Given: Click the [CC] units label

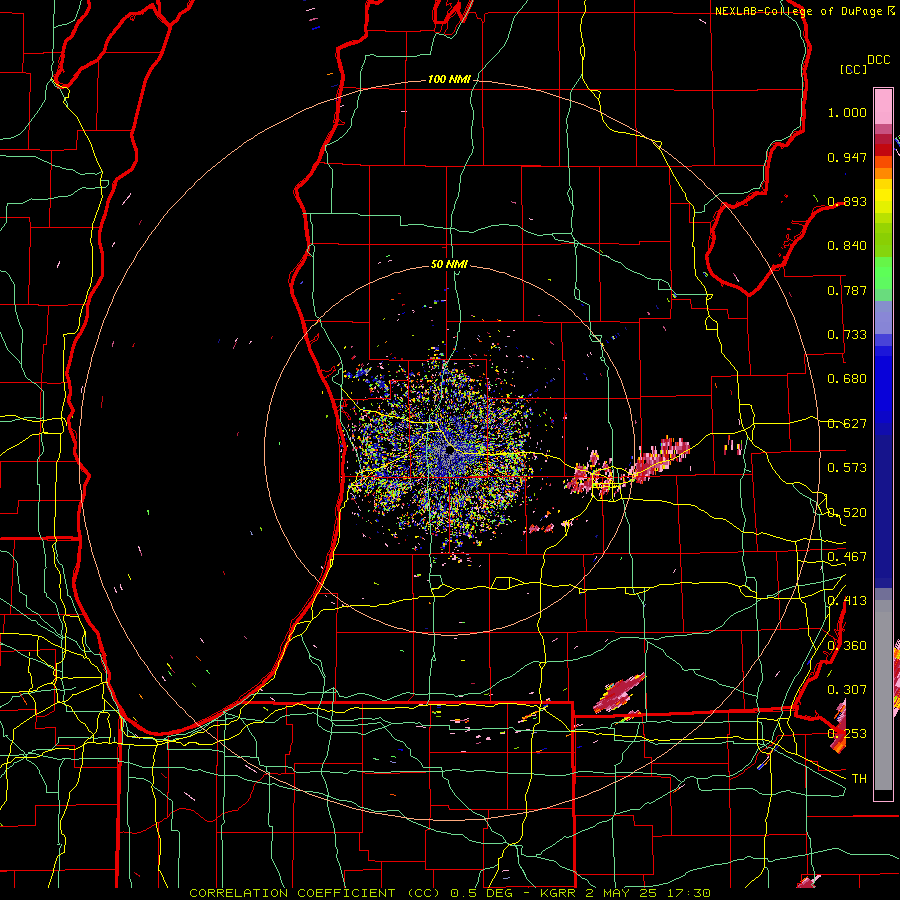Looking at the screenshot, I should [x=853, y=69].
